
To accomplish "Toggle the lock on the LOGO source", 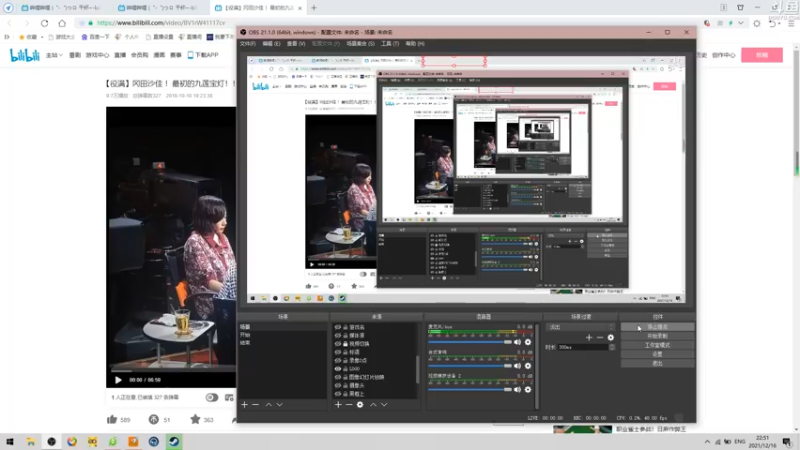I will point(345,368).
